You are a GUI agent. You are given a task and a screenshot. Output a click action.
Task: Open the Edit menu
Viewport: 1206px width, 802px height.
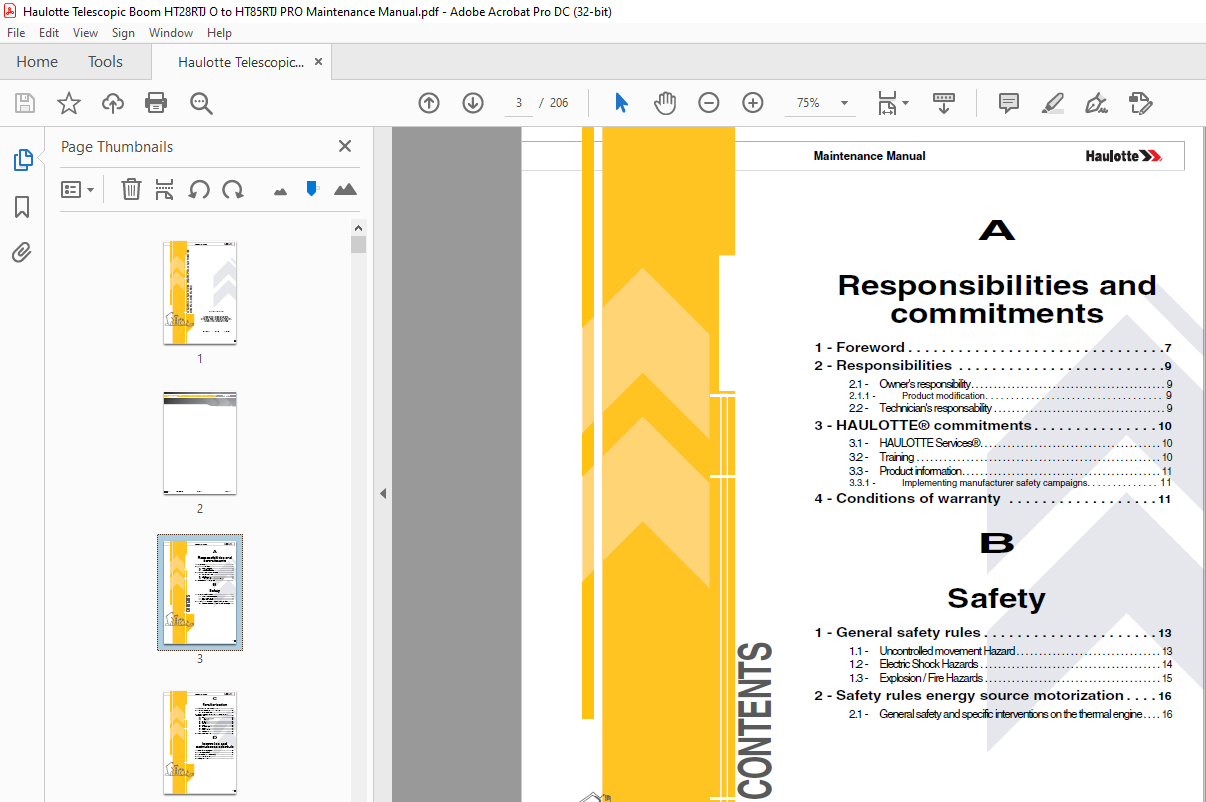click(49, 33)
